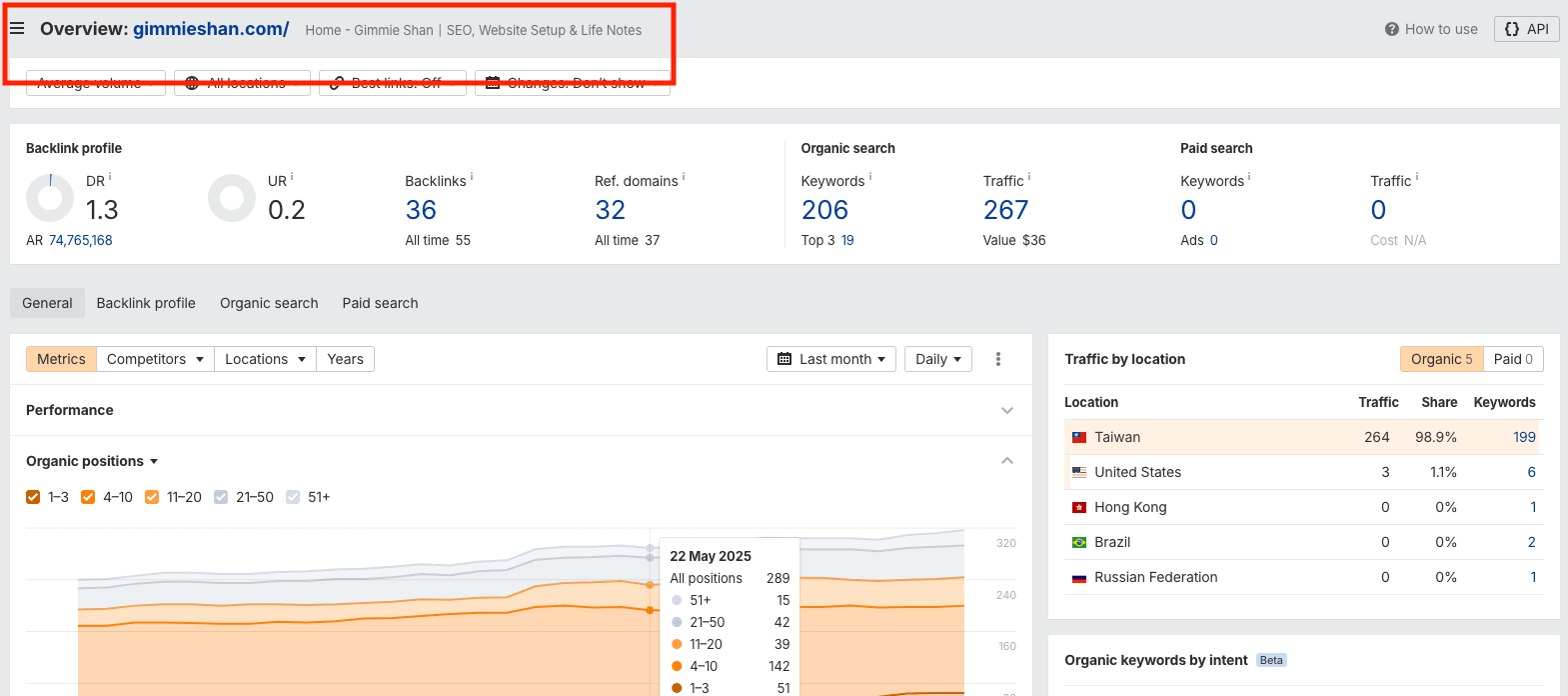Open the hamburger menu icon

tap(17, 29)
